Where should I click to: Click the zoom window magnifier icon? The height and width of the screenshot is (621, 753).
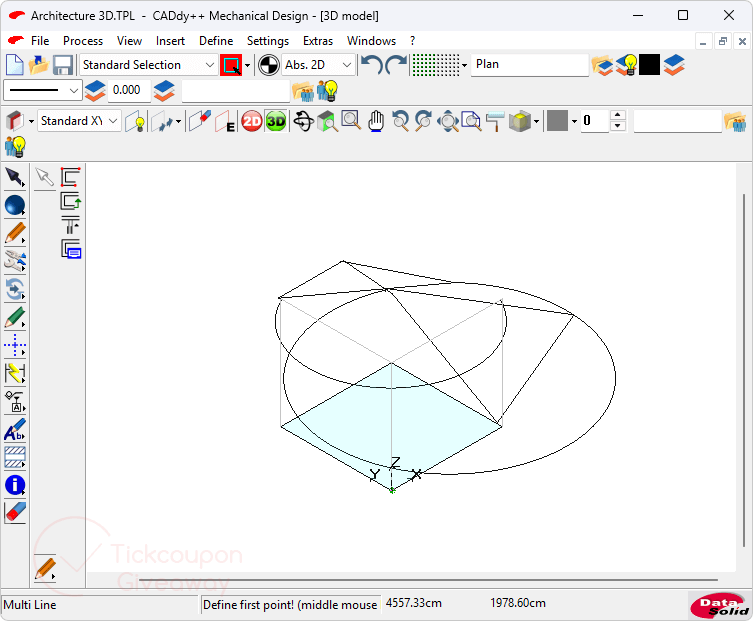351,121
